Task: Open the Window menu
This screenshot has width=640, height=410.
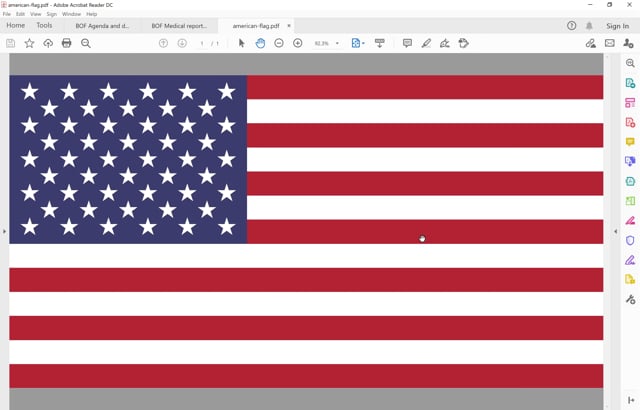Action: tap(71, 14)
